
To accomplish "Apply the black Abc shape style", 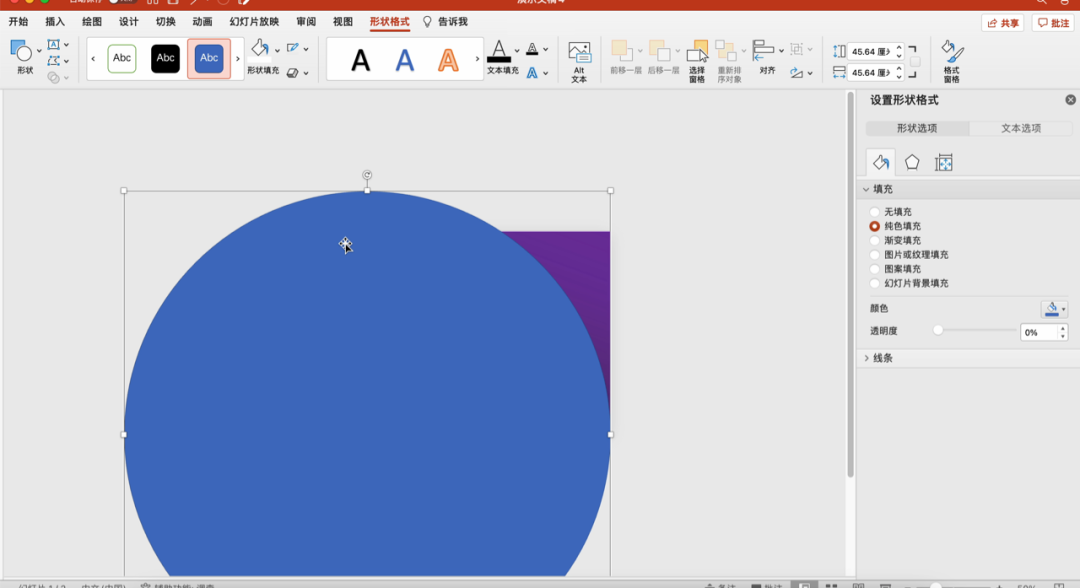I will point(165,59).
